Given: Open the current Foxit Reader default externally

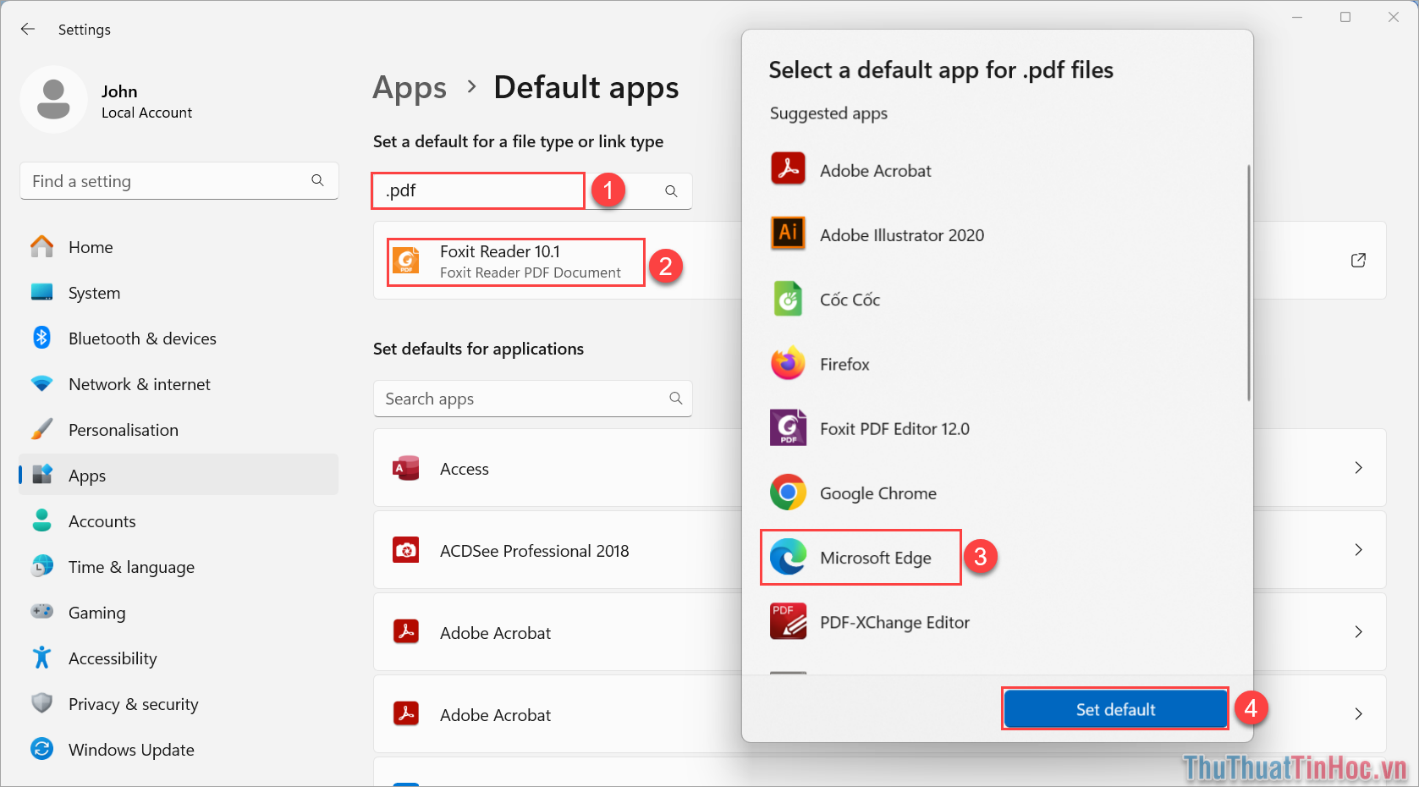Looking at the screenshot, I should point(1357,260).
